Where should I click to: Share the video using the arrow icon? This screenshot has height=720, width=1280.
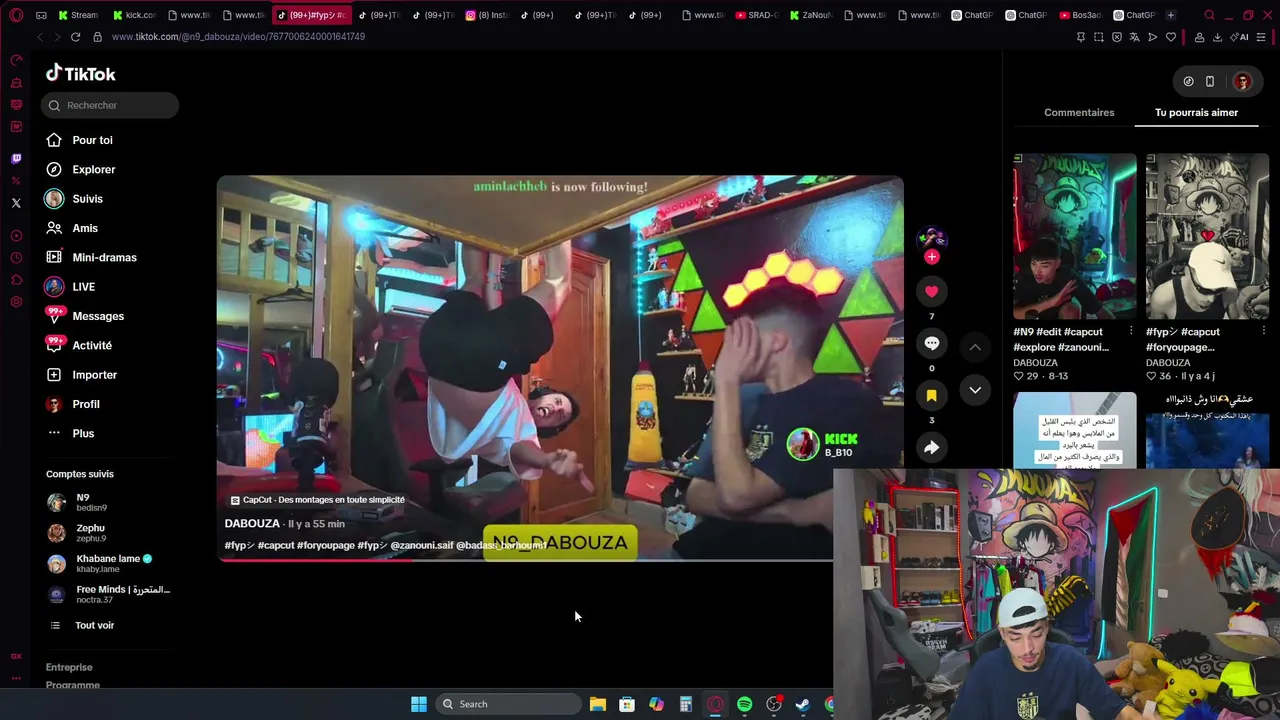[931, 447]
